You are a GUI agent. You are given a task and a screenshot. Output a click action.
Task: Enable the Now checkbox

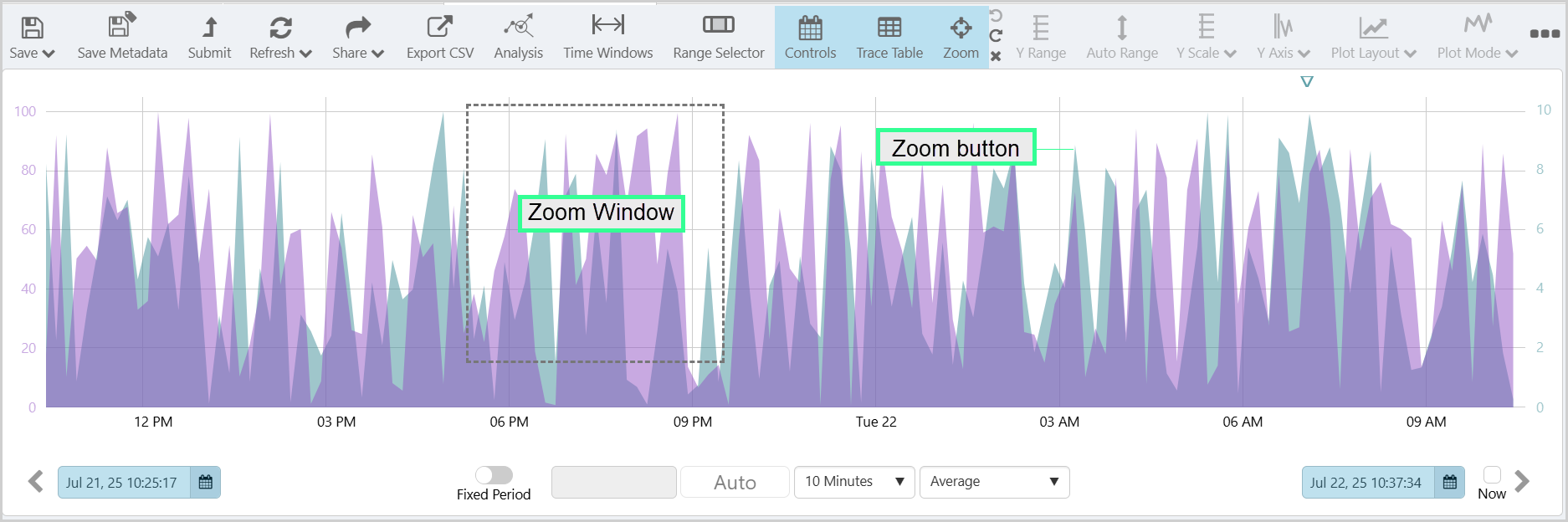coord(1492,474)
